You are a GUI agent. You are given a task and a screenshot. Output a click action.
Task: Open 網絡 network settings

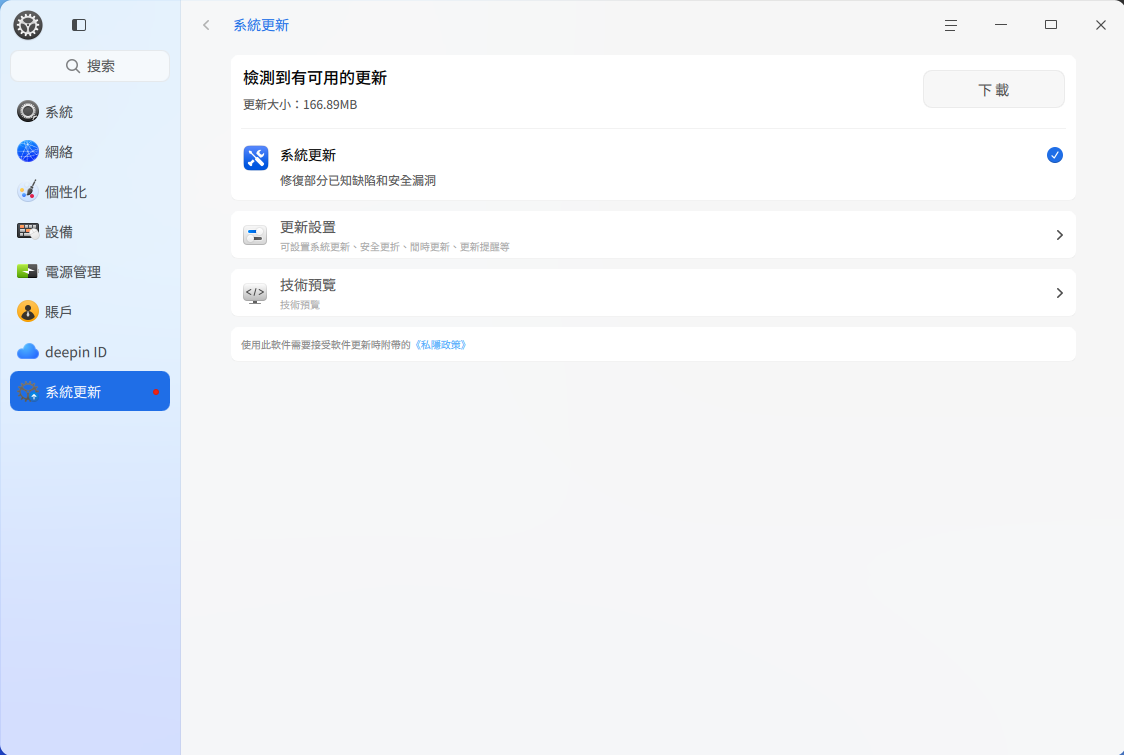click(90, 151)
